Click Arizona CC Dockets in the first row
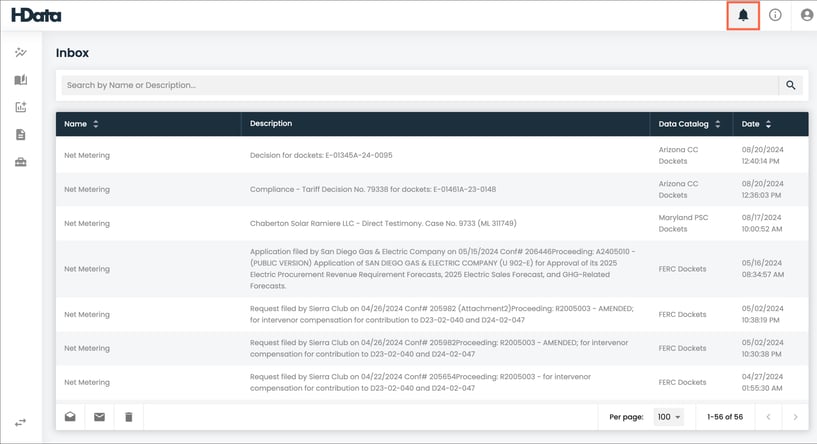The height and width of the screenshot is (444, 817). (678, 155)
